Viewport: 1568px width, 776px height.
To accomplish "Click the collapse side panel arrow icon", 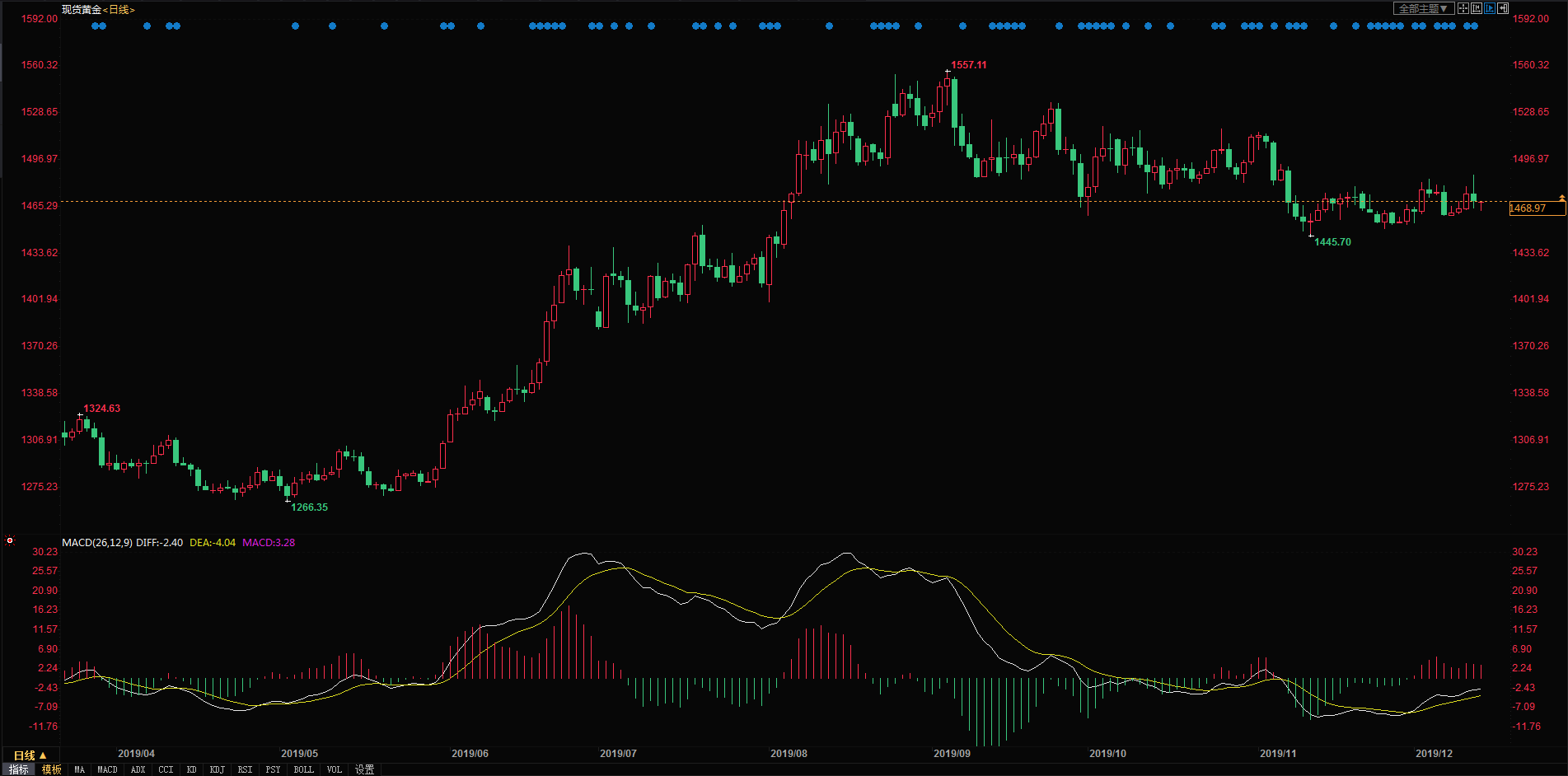I will coord(1503,8).
